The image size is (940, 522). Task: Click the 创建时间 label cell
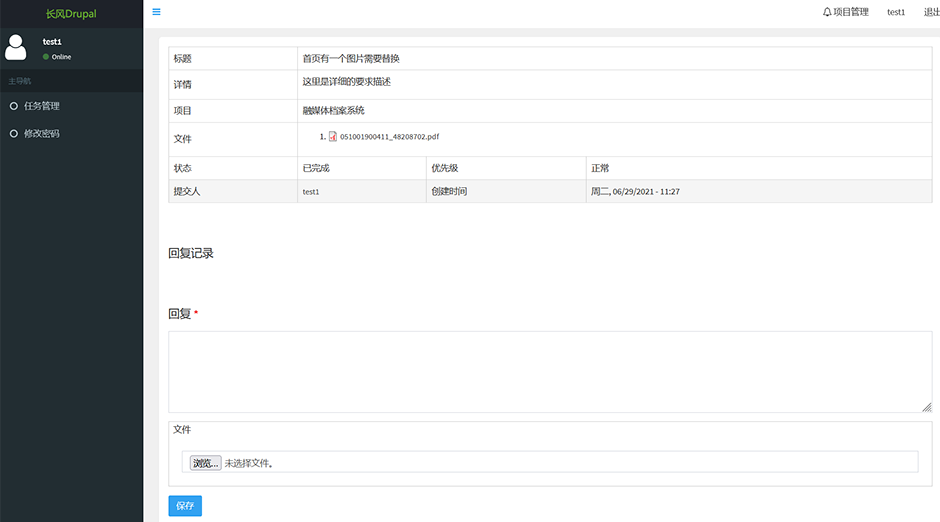[x=506, y=191]
